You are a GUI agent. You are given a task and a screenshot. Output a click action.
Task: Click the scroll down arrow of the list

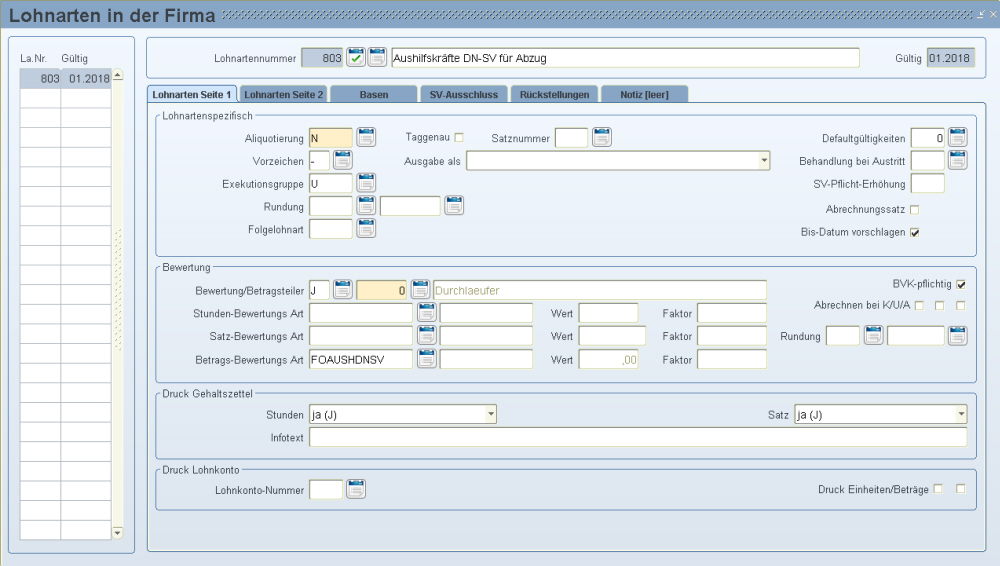117,532
